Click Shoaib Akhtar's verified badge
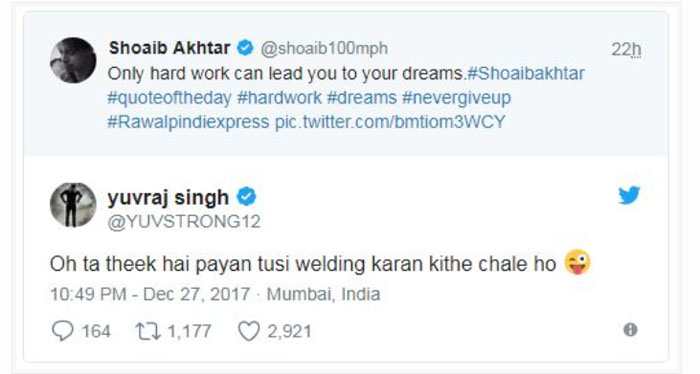 245,48
